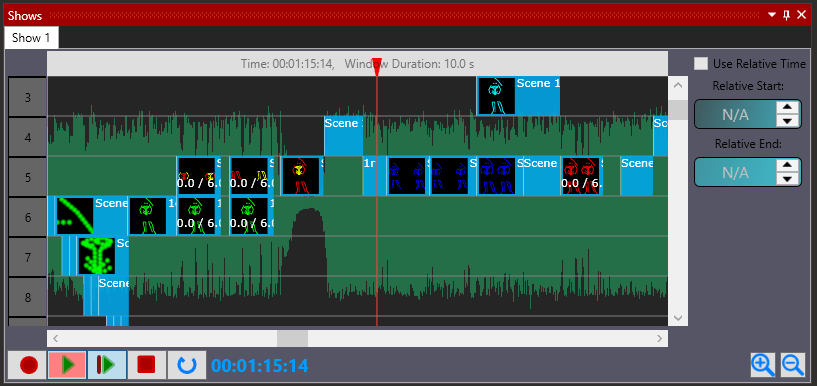This screenshot has width=817, height=386.
Task: Click the Relative End N/A field
Action: [x=735, y=172]
